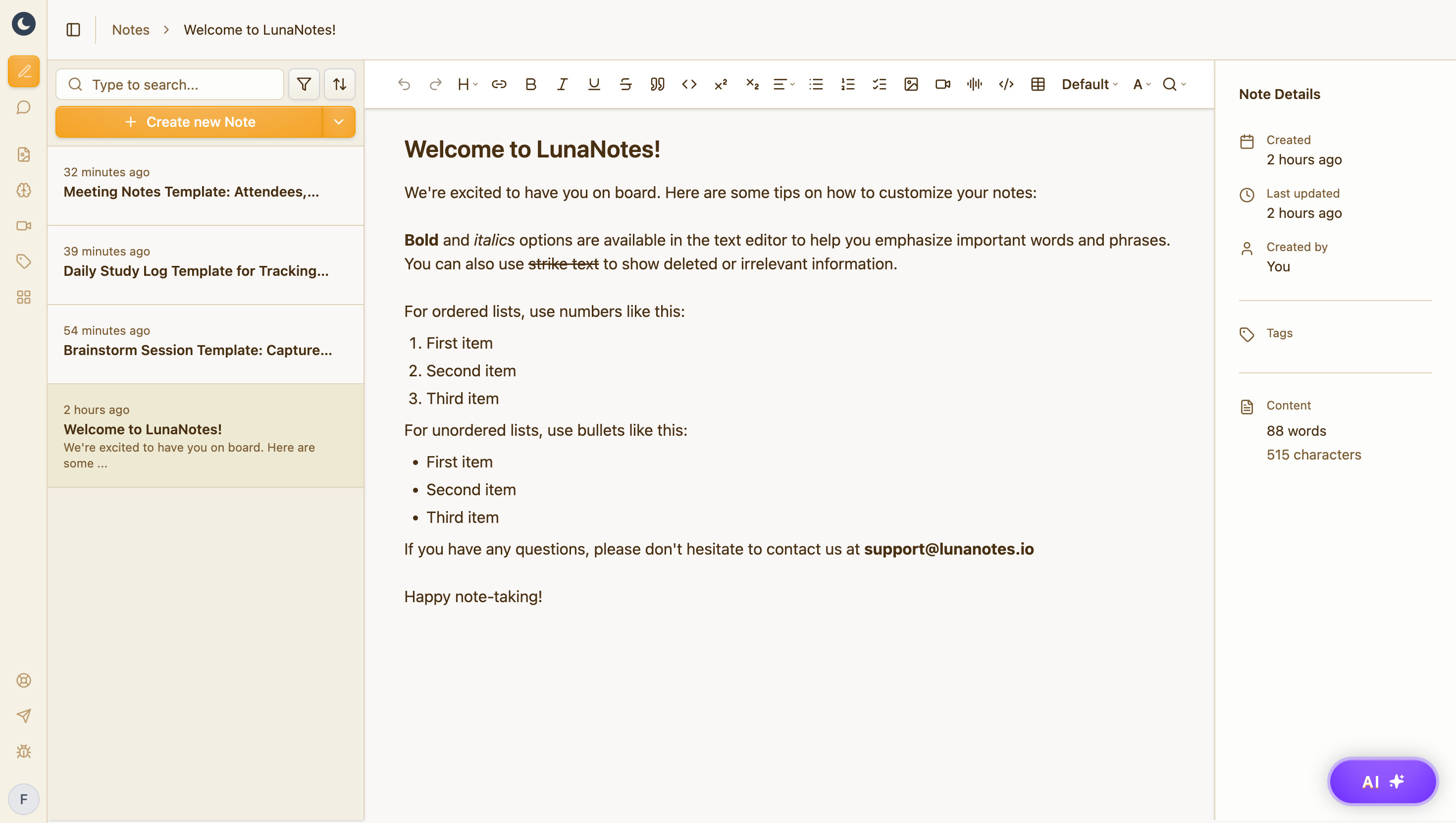Screen dimensions: 1456x823
Task: Open the text color A dropdown
Action: (1141, 85)
